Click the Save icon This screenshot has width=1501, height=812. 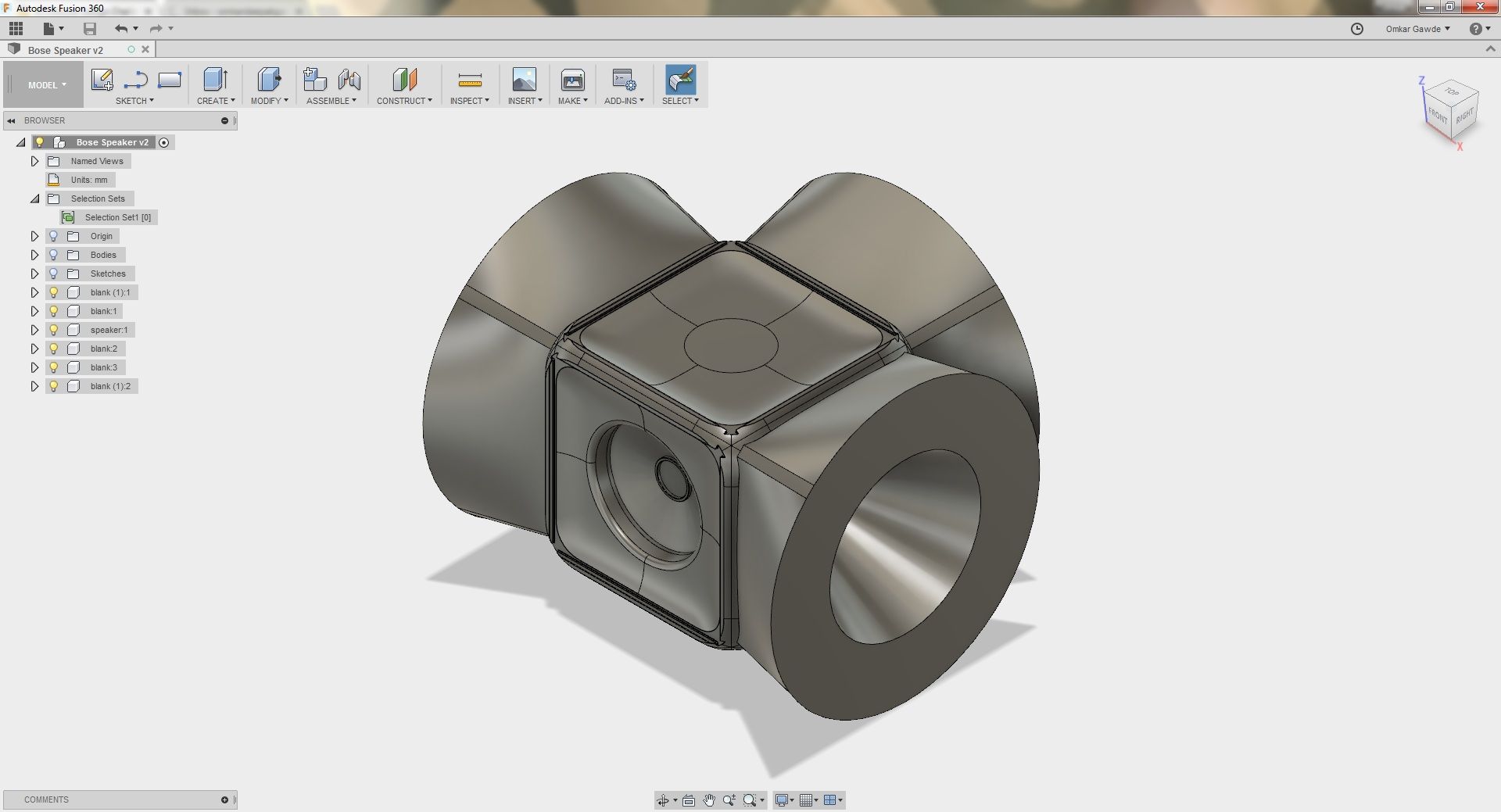coord(90,29)
